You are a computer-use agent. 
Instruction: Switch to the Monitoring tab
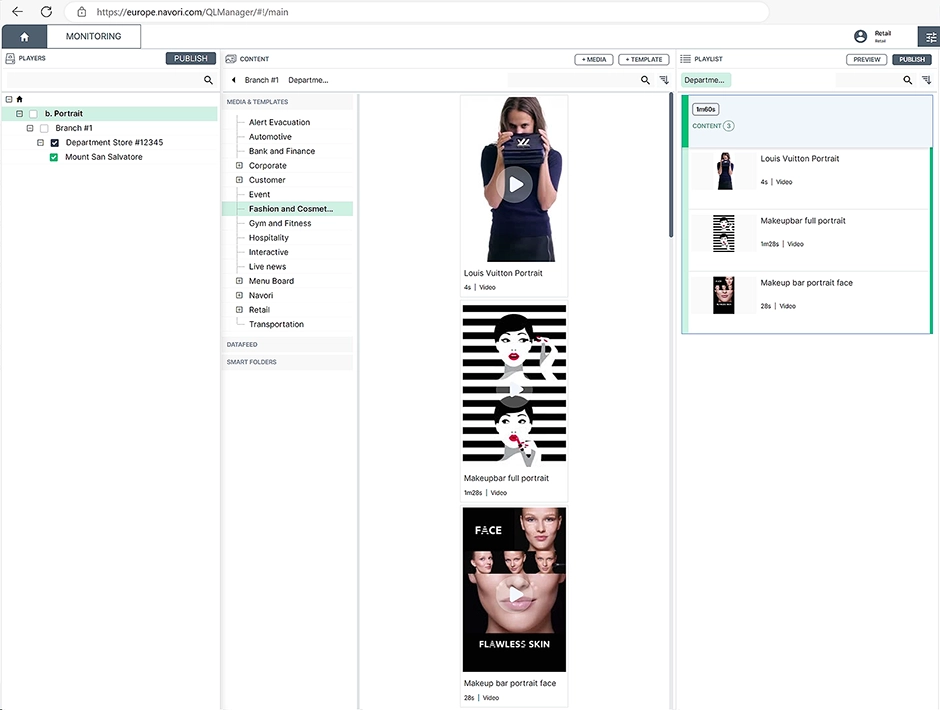coord(93,36)
